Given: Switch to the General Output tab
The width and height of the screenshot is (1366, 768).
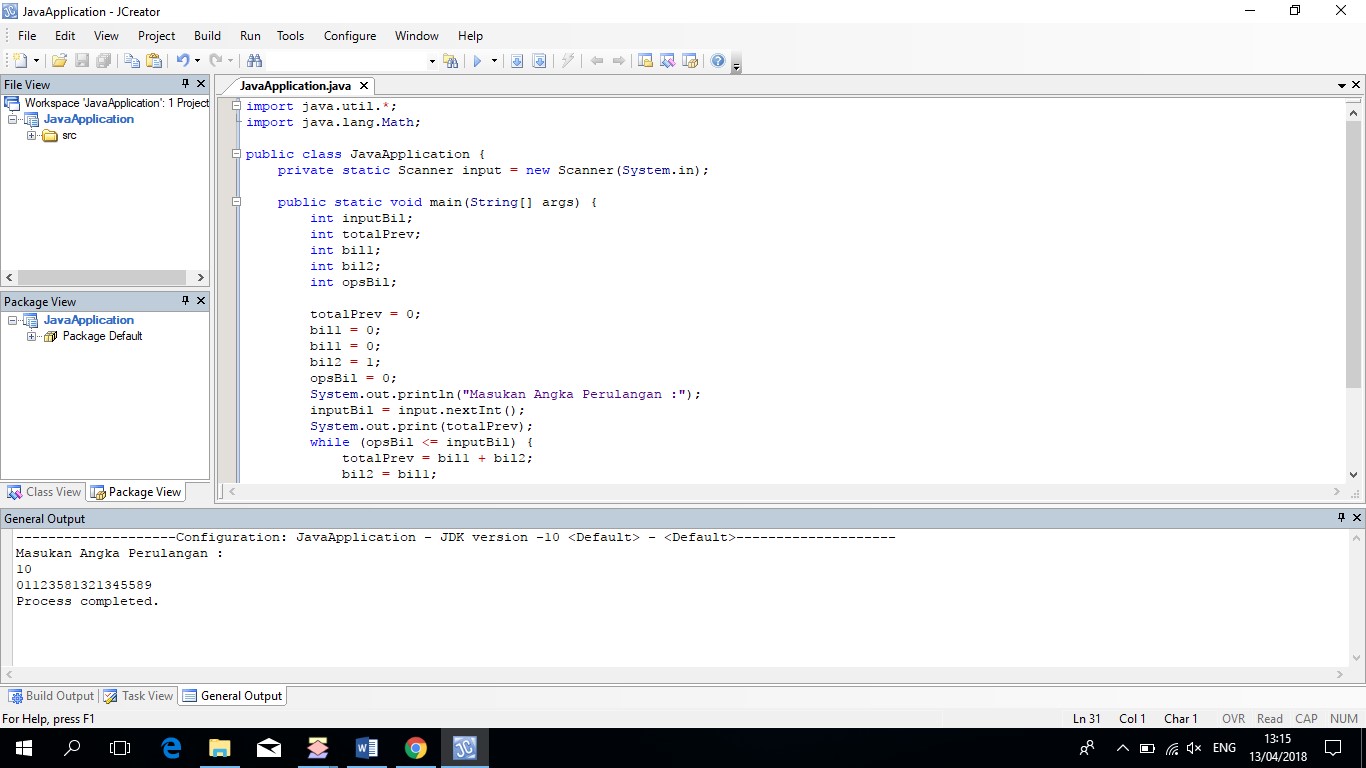Looking at the screenshot, I should [x=233, y=696].
